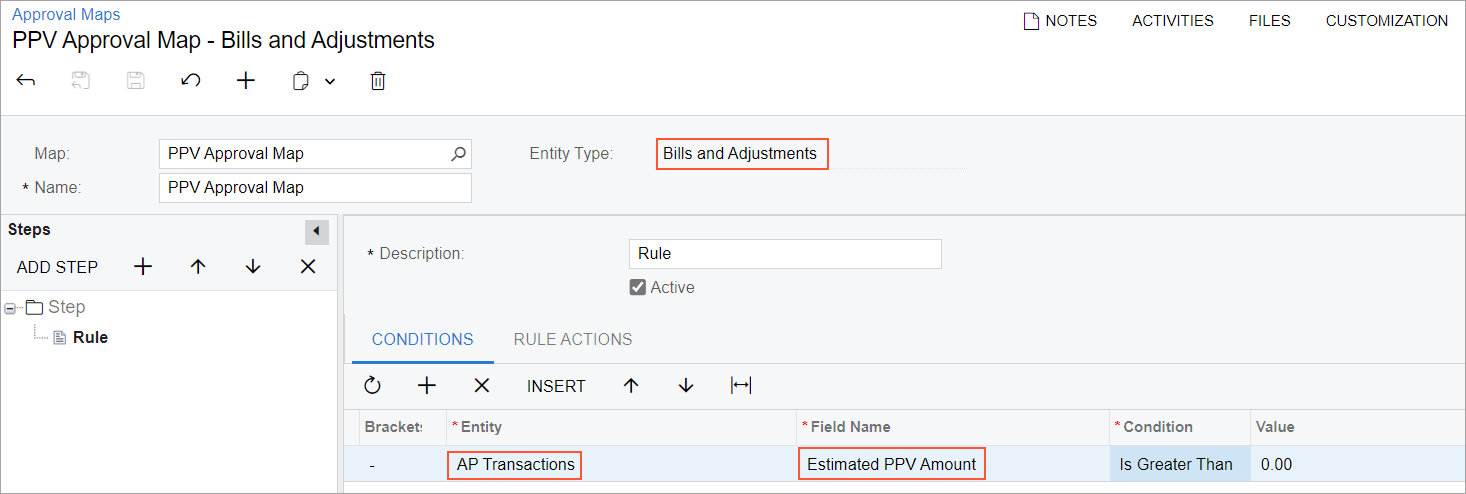This screenshot has width=1466, height=494.
Task: Click the back arrow toolbar icon
Action: (x=27, y=81)
